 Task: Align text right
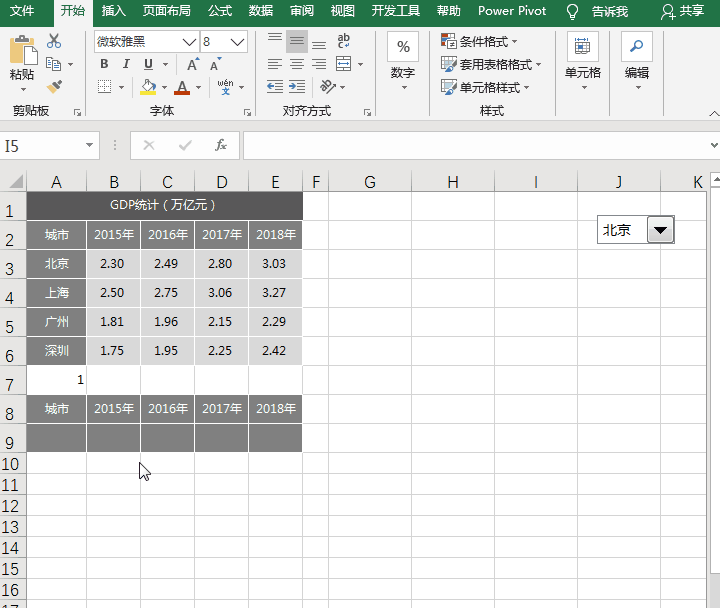[319, 64]
